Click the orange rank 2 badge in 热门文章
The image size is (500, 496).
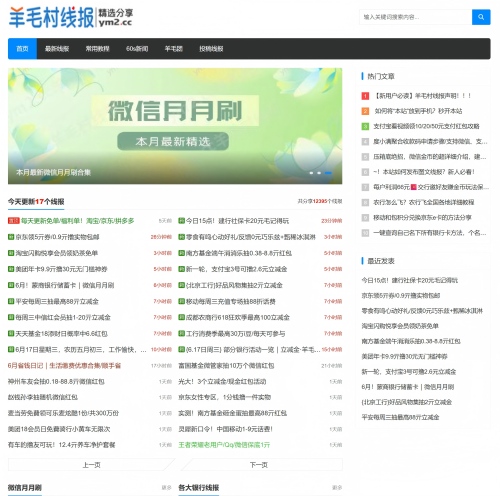[365, 111]
